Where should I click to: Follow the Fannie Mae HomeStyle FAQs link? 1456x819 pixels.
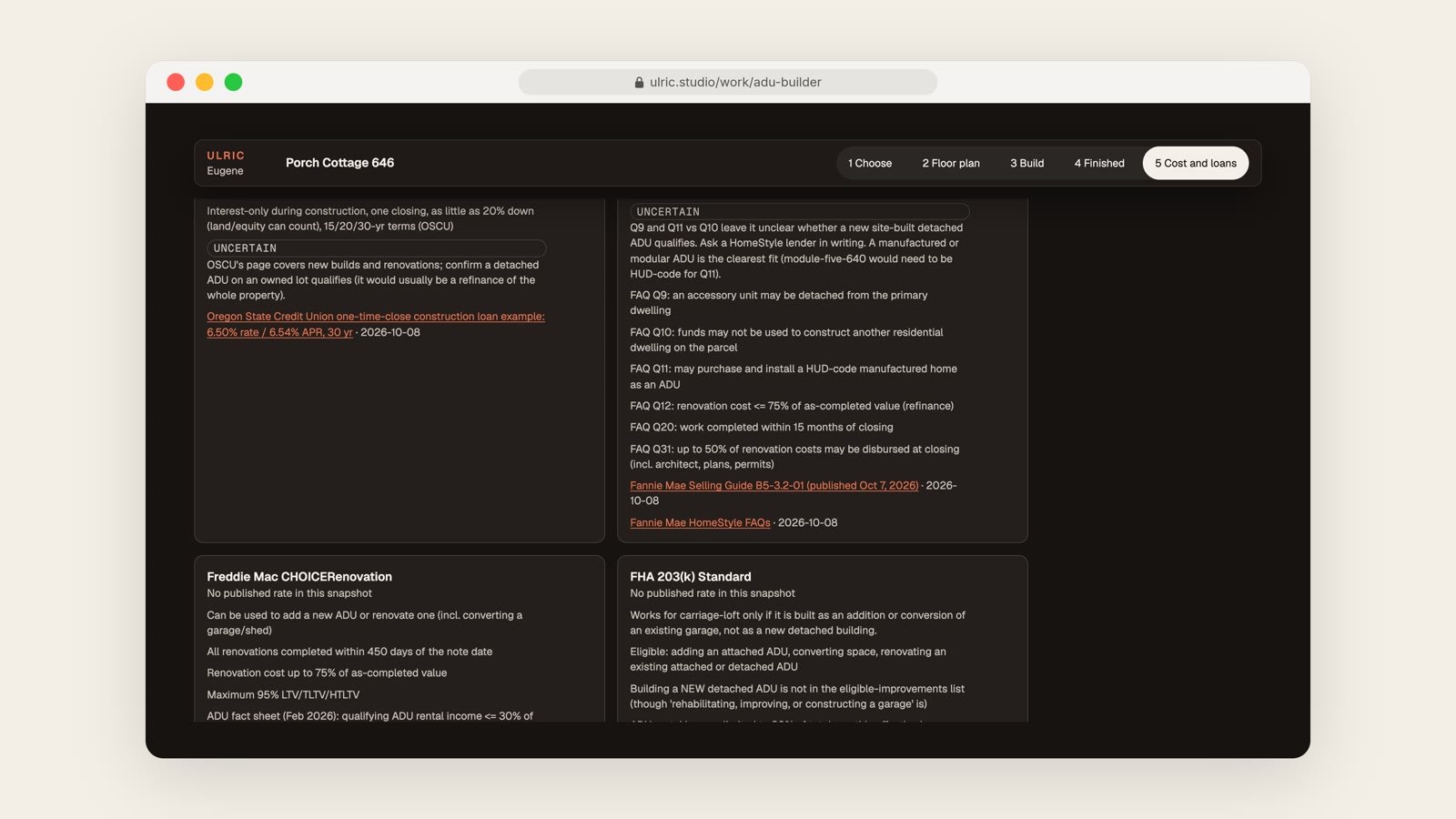pyautogui.click(x=700, y=522)
